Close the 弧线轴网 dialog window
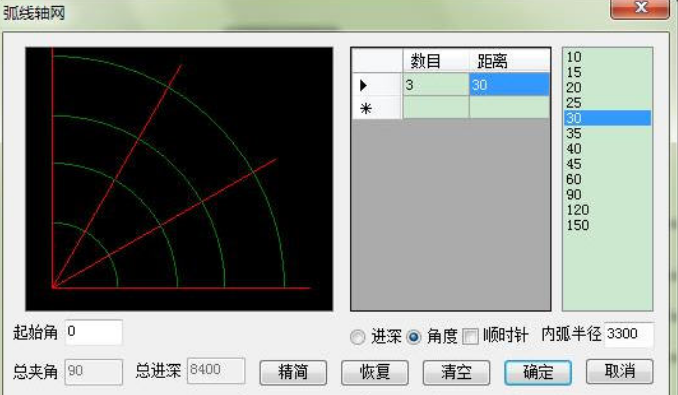The height and width of the screenshot is (395, 678). pos(640,9)
